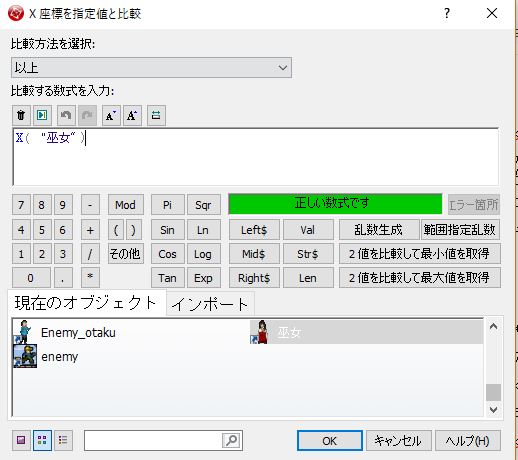Click the object search text box
Screen dimensions: 518x460
pos(153,440)
